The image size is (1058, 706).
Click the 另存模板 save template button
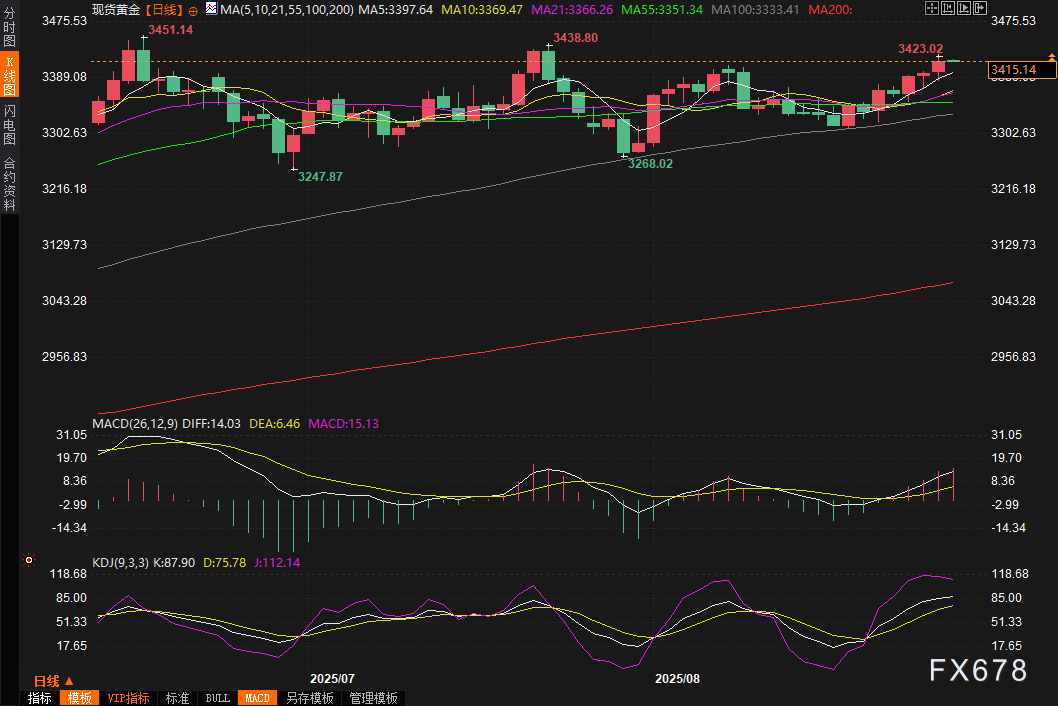pyautogui.click(x=309, y=698)
